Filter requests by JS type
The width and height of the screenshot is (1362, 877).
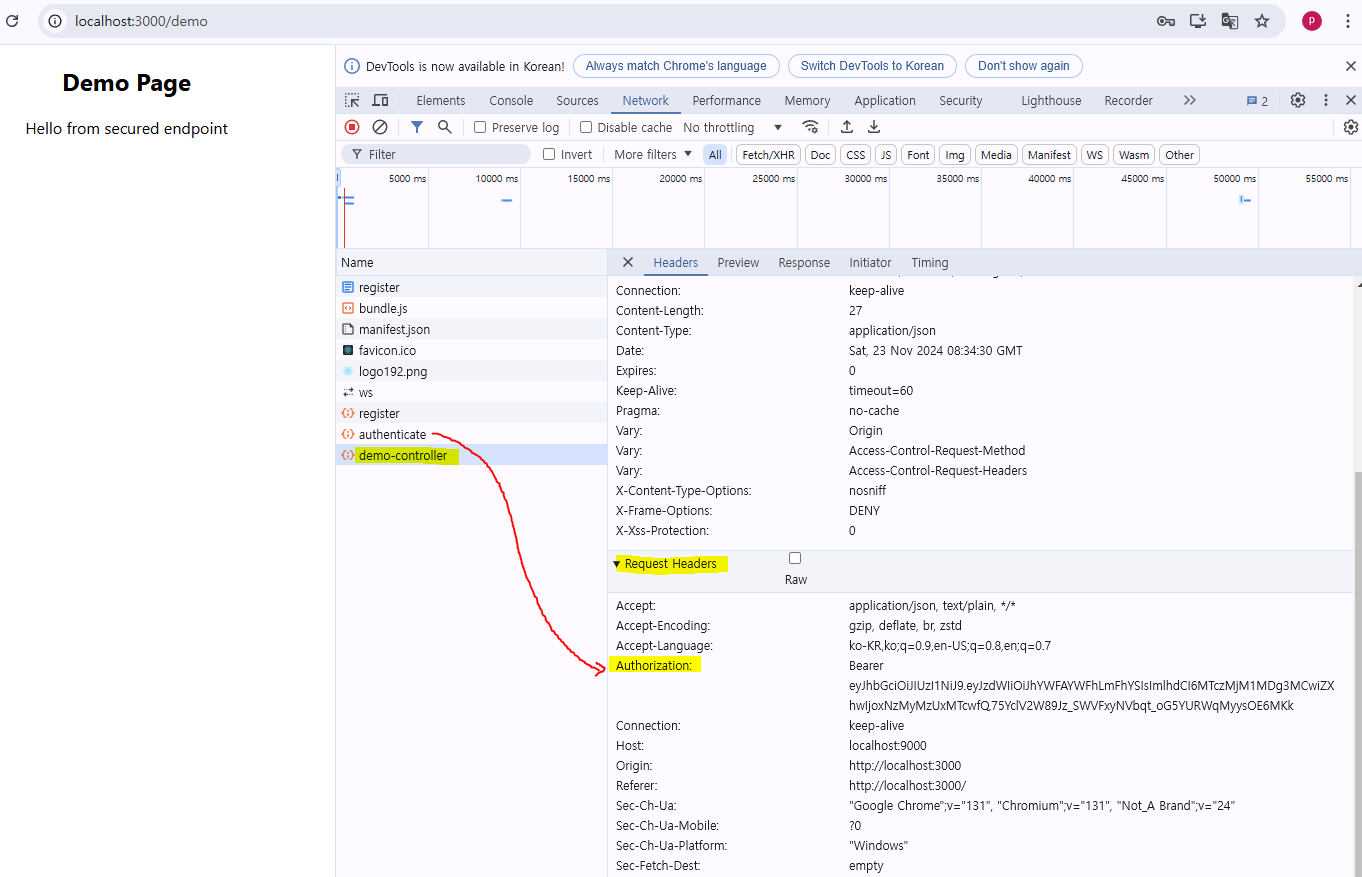tap(886, 154)
